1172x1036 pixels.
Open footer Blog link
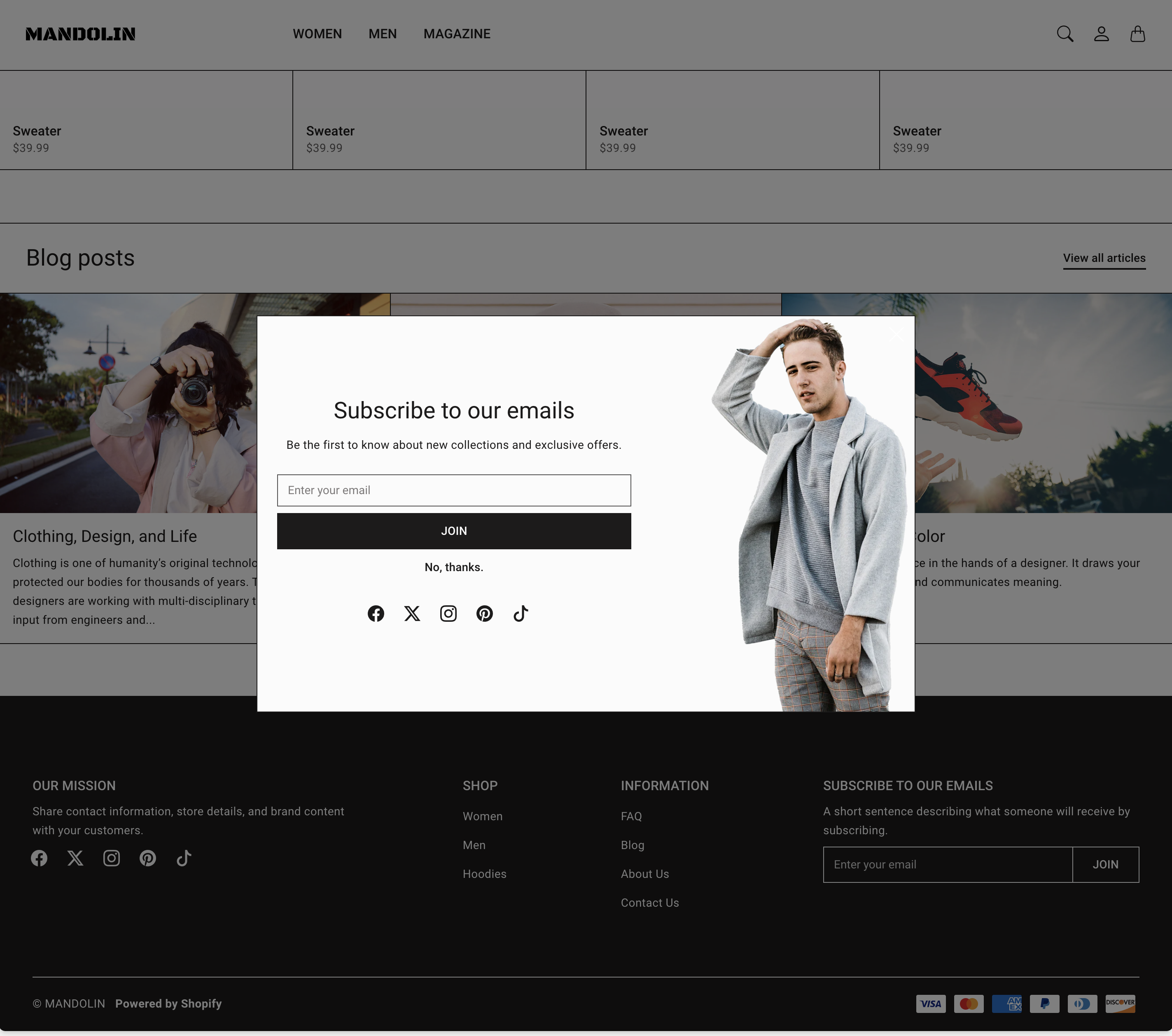[x=633, y=845]
